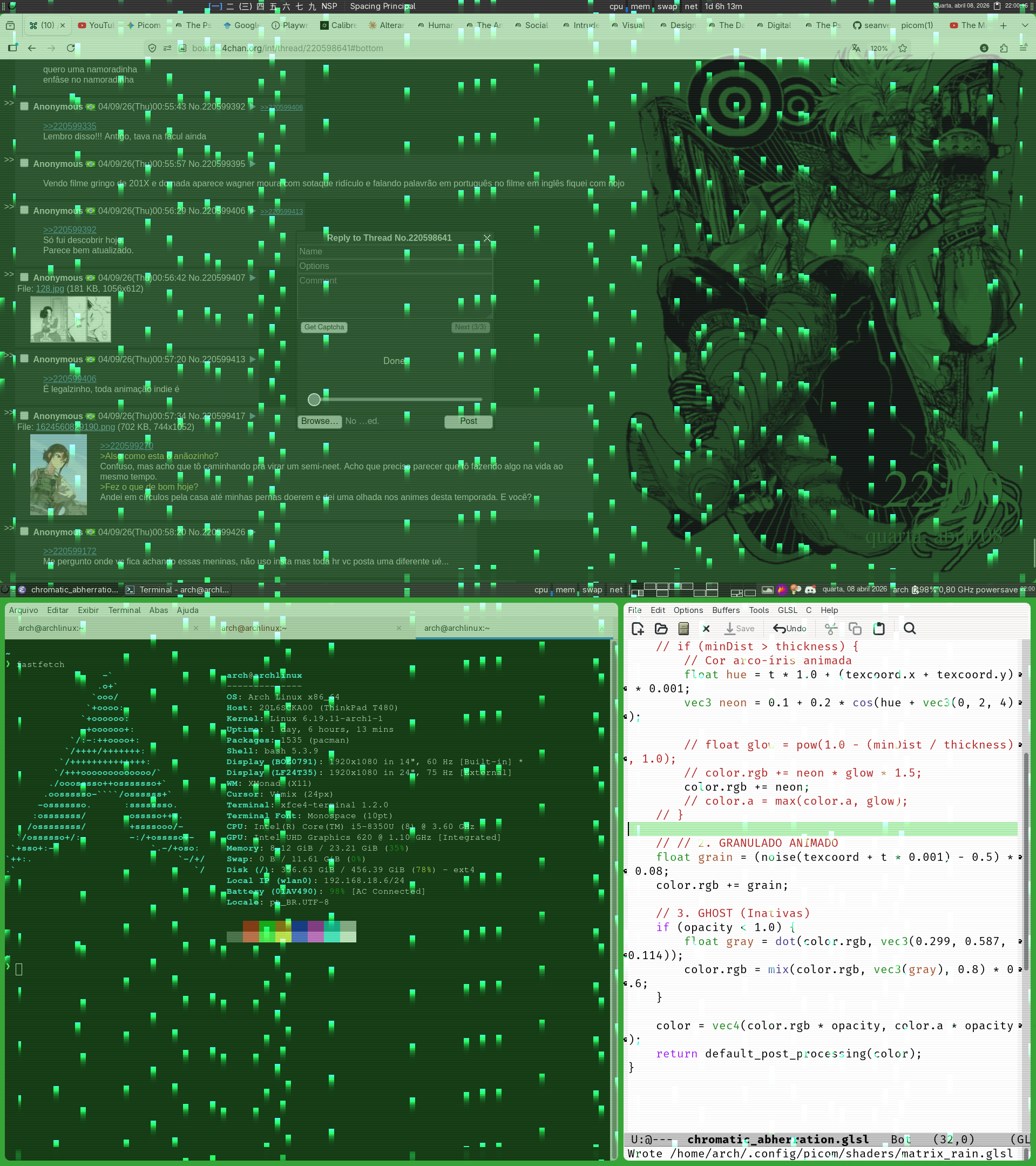This screenshot has height=1166, width=1036.
Task: Click the Discord tray icon
Action: coord(810,590)
